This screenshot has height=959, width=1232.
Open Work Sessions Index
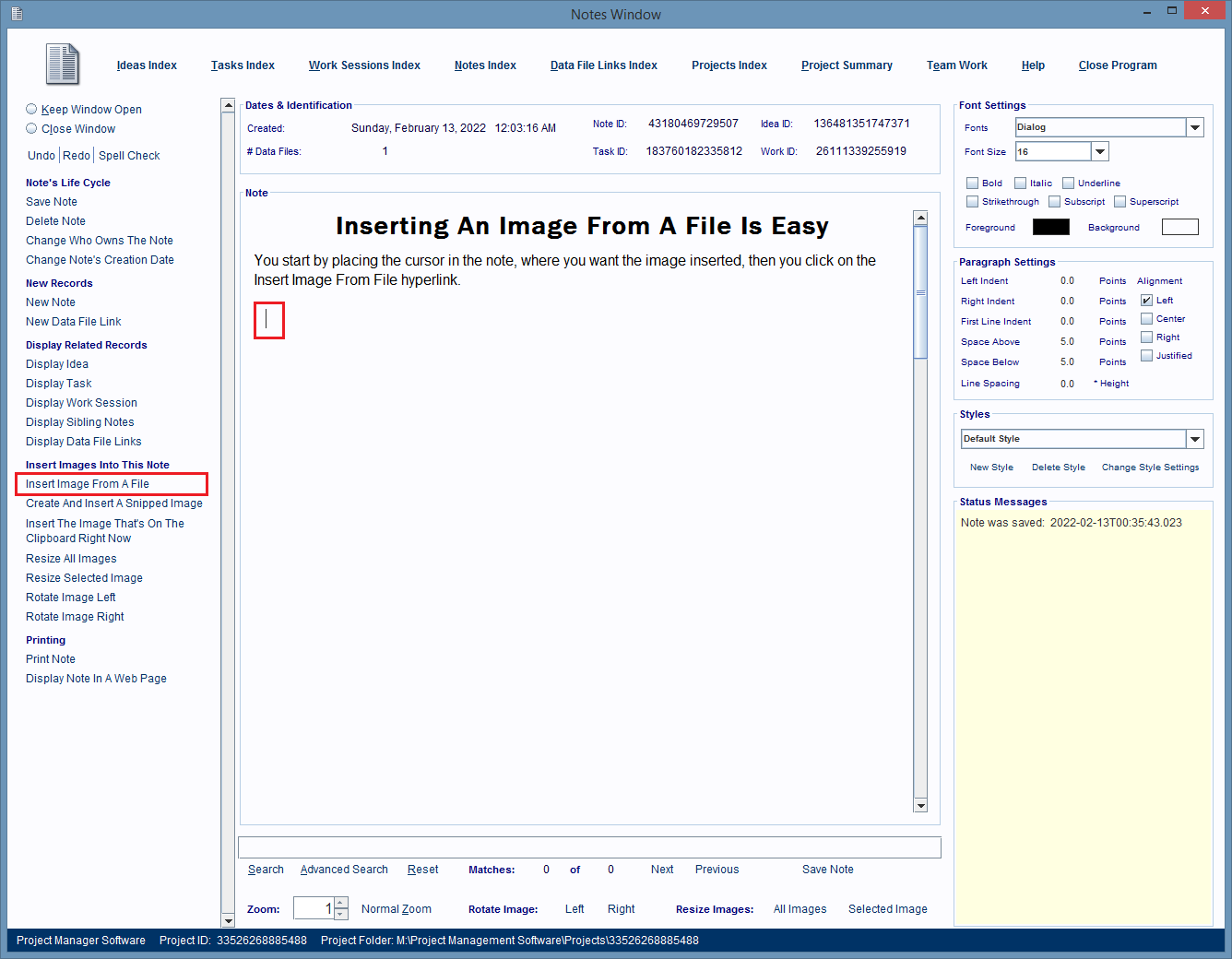click(364, 65)
